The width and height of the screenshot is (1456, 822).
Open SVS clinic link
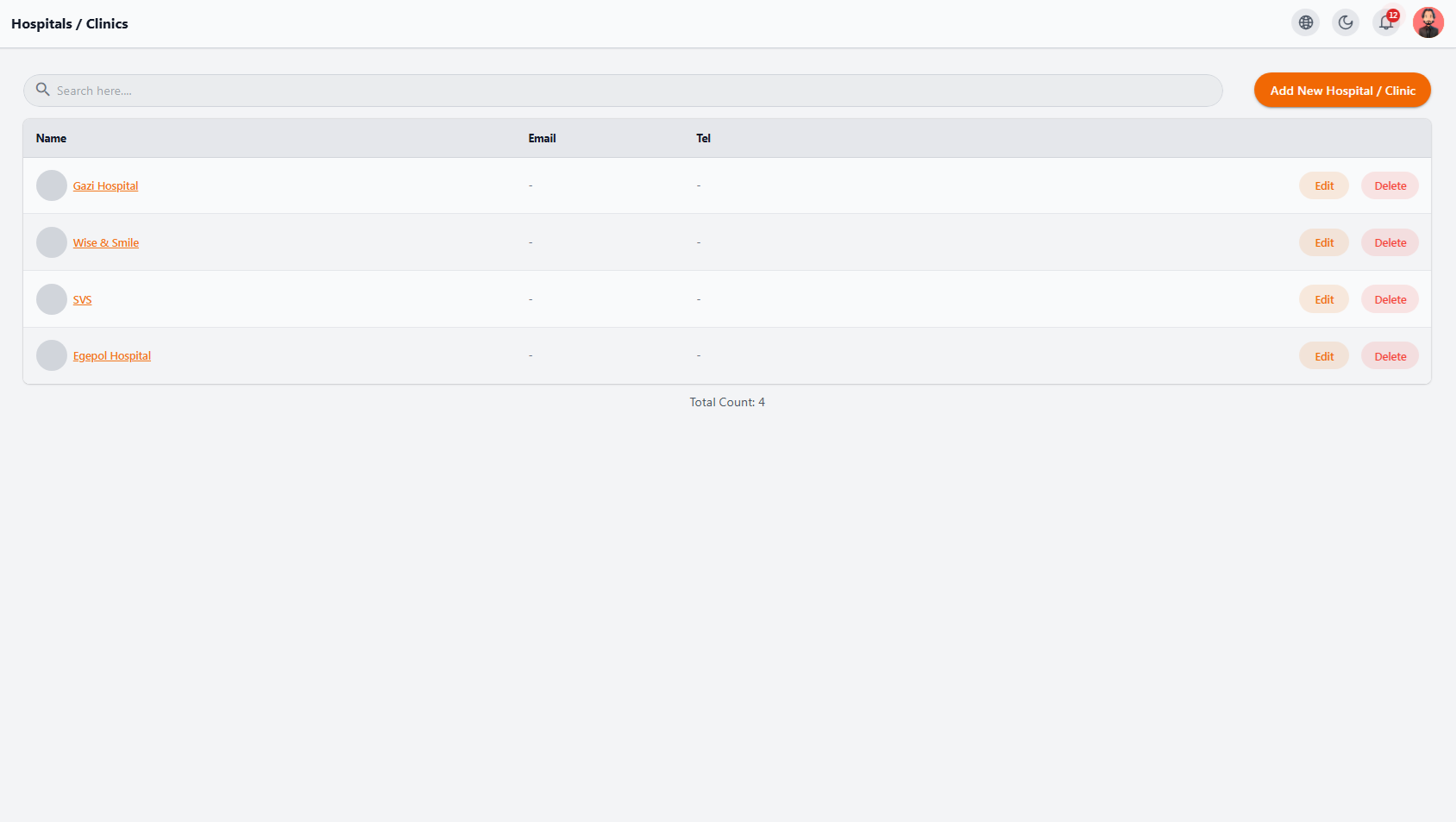(x=82, y=300)
